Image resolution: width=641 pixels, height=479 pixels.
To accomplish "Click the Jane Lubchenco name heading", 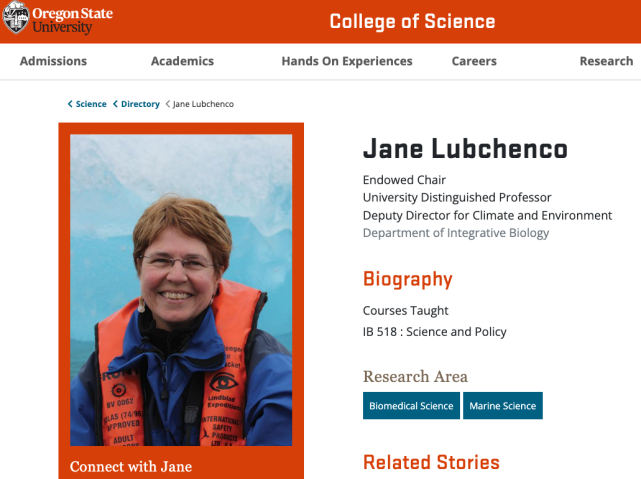I will [x=465, y=150].
